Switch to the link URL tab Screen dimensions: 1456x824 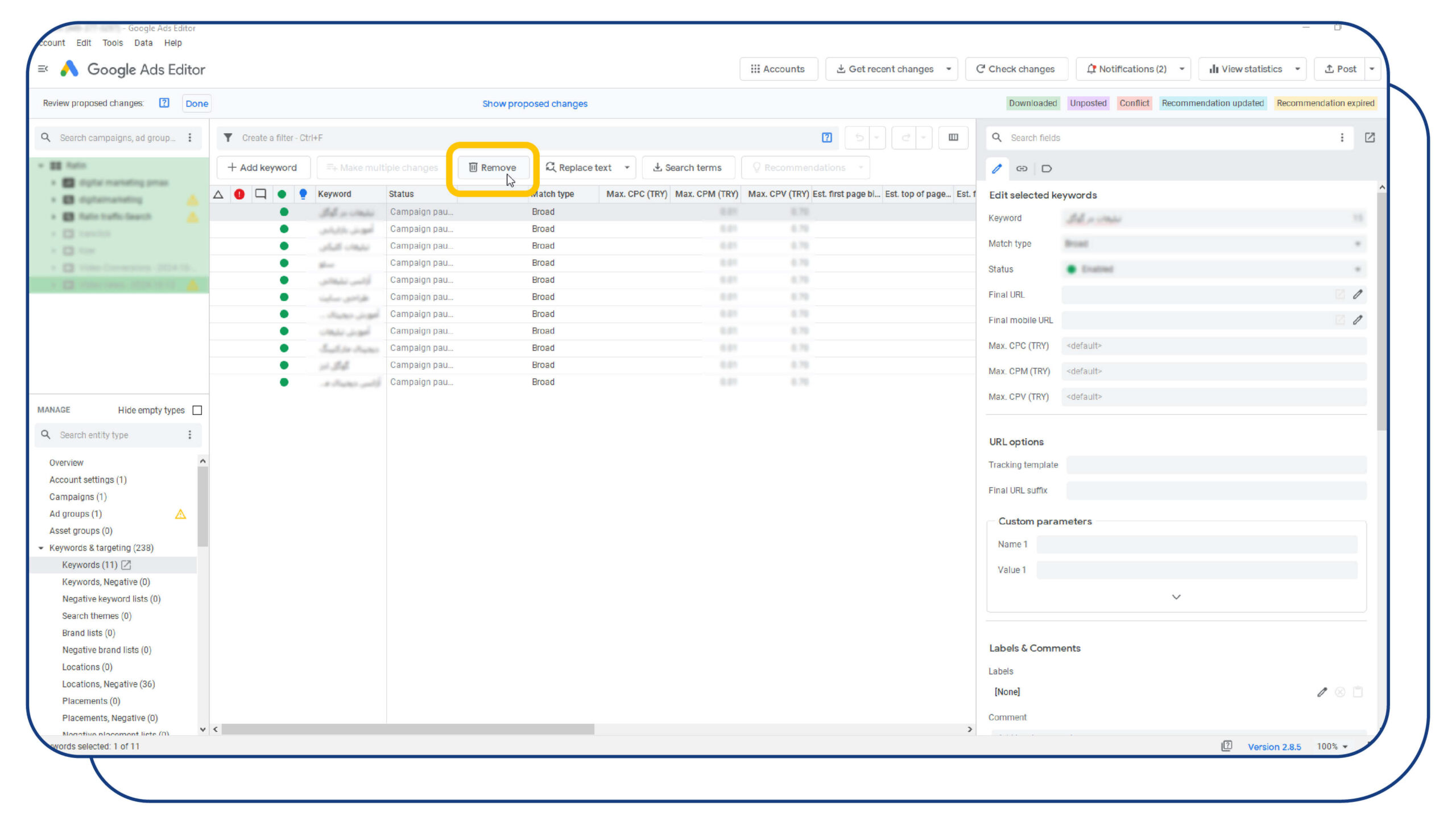1021,168
